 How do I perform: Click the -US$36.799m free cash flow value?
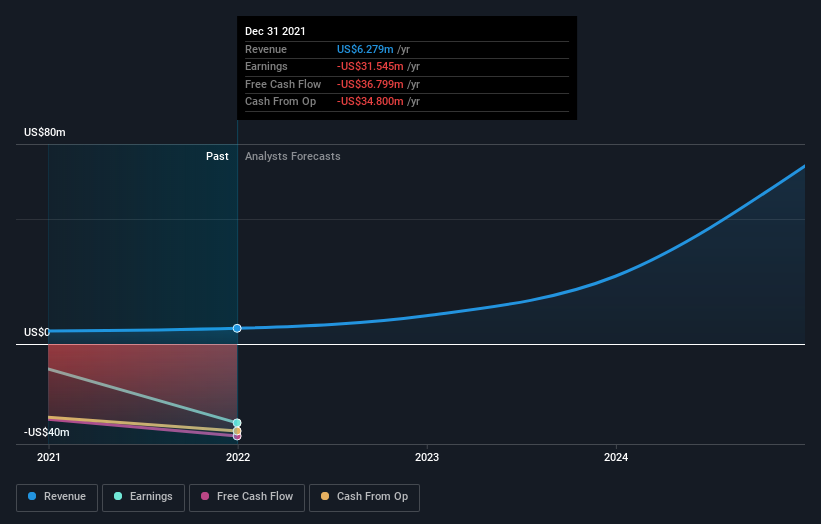[370, 84]
